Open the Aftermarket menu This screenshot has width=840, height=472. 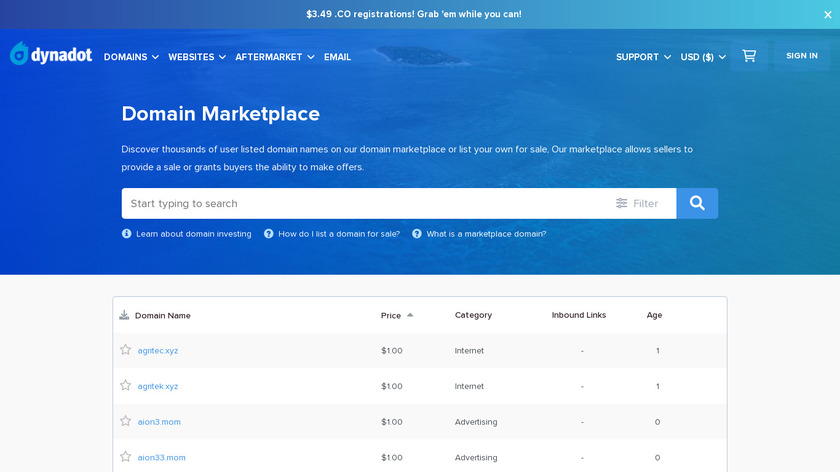pos(274,57)
